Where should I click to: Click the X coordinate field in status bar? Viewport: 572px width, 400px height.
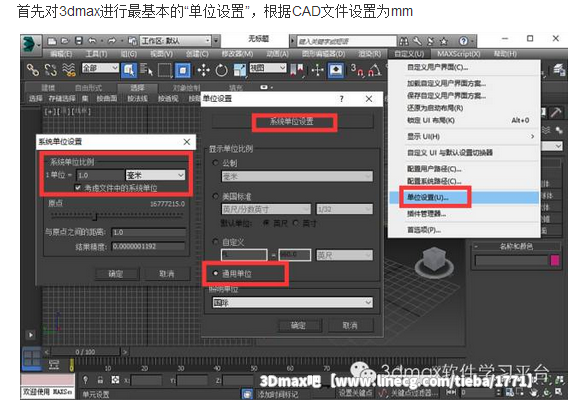pos(146,380)
